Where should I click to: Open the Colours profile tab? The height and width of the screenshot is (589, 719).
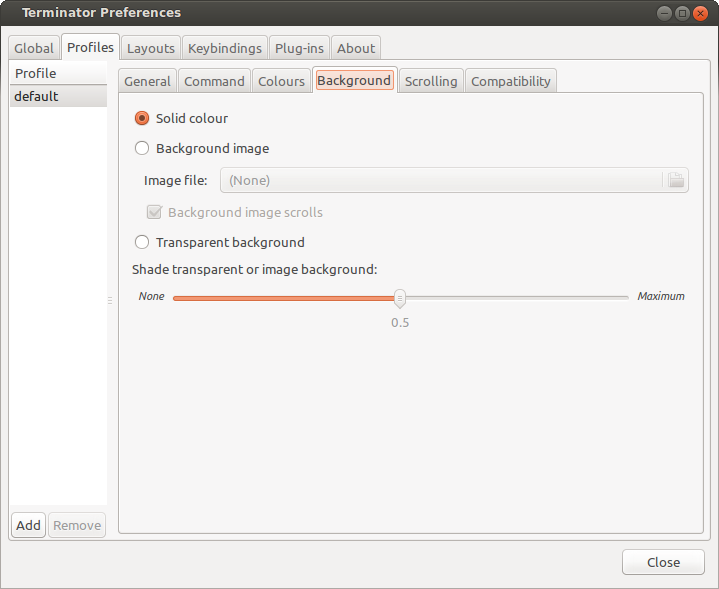coord(281,81)
